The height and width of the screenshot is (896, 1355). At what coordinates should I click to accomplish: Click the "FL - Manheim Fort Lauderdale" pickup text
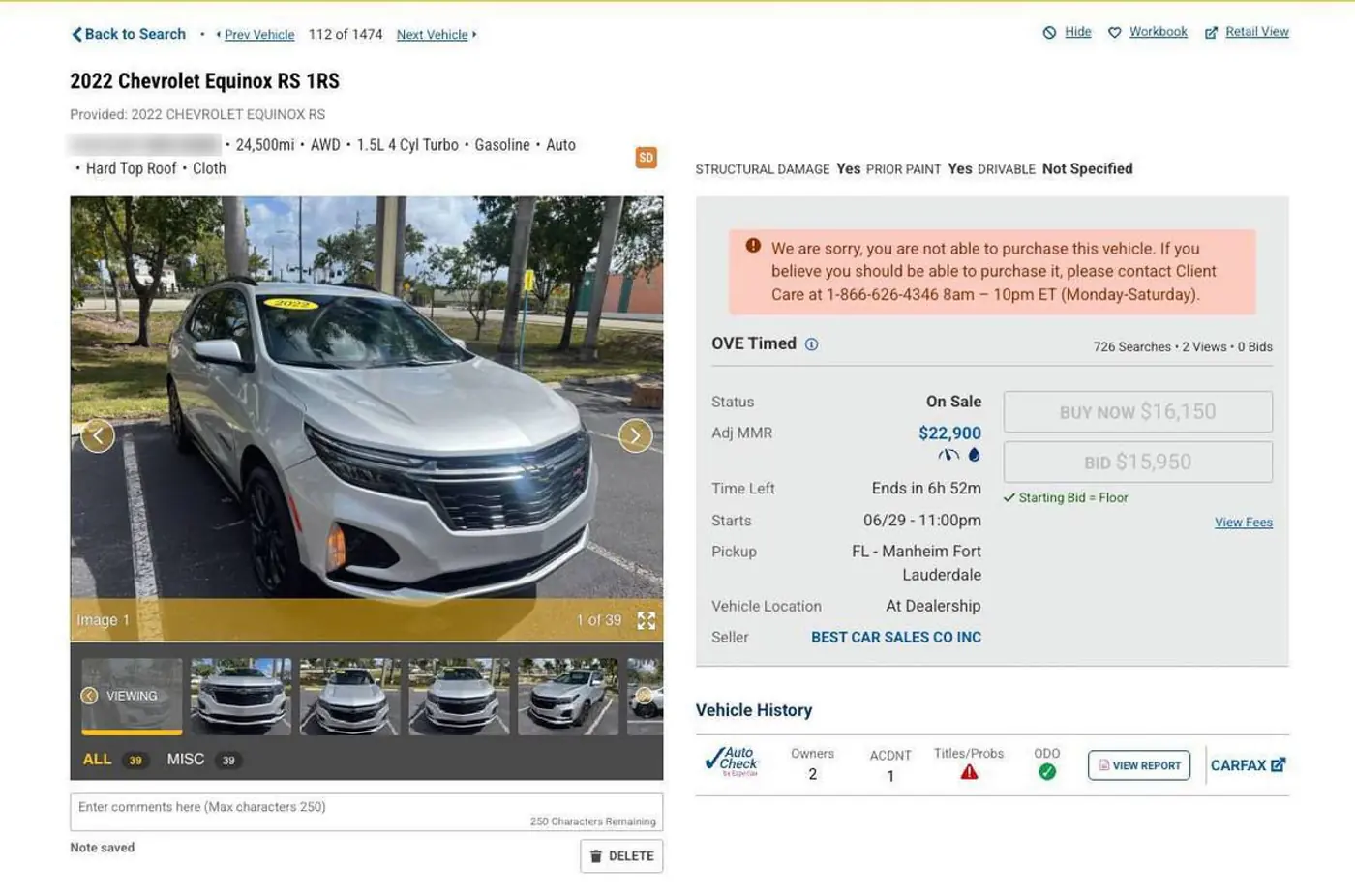point(917,563)
